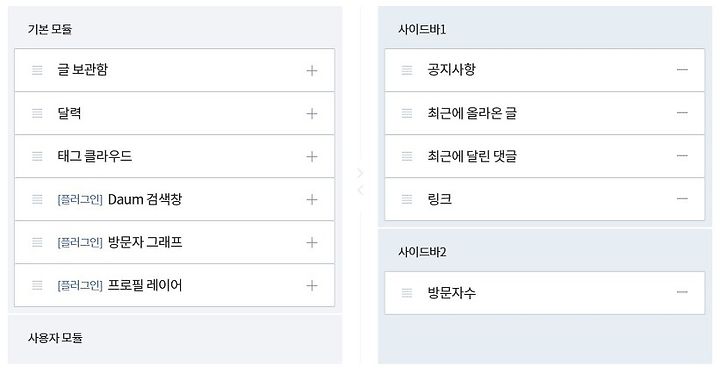The image size is (720, 380).
Task: Click left arrow between the panels
Action: [360, 190]
